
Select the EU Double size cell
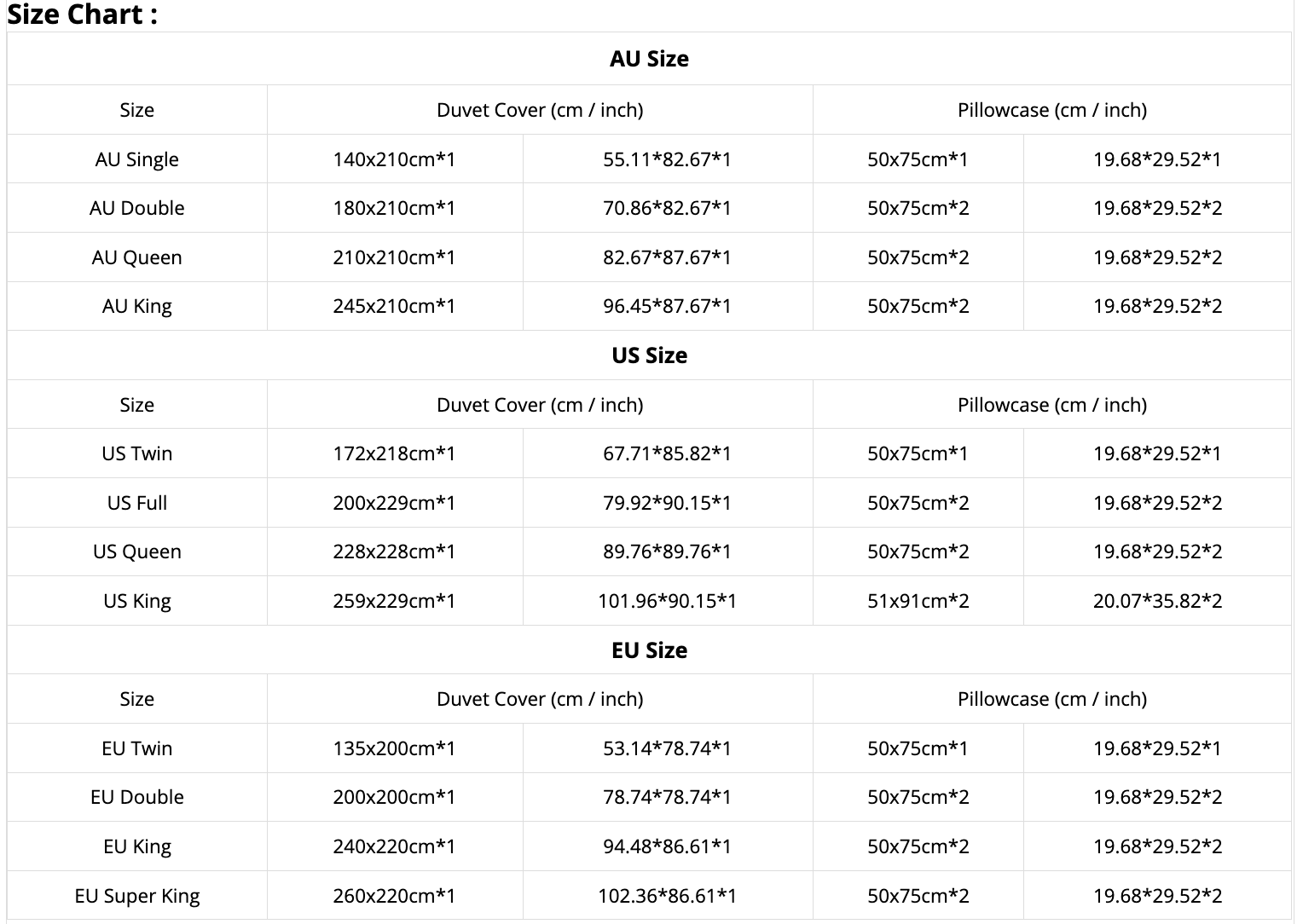coord(136,797)
